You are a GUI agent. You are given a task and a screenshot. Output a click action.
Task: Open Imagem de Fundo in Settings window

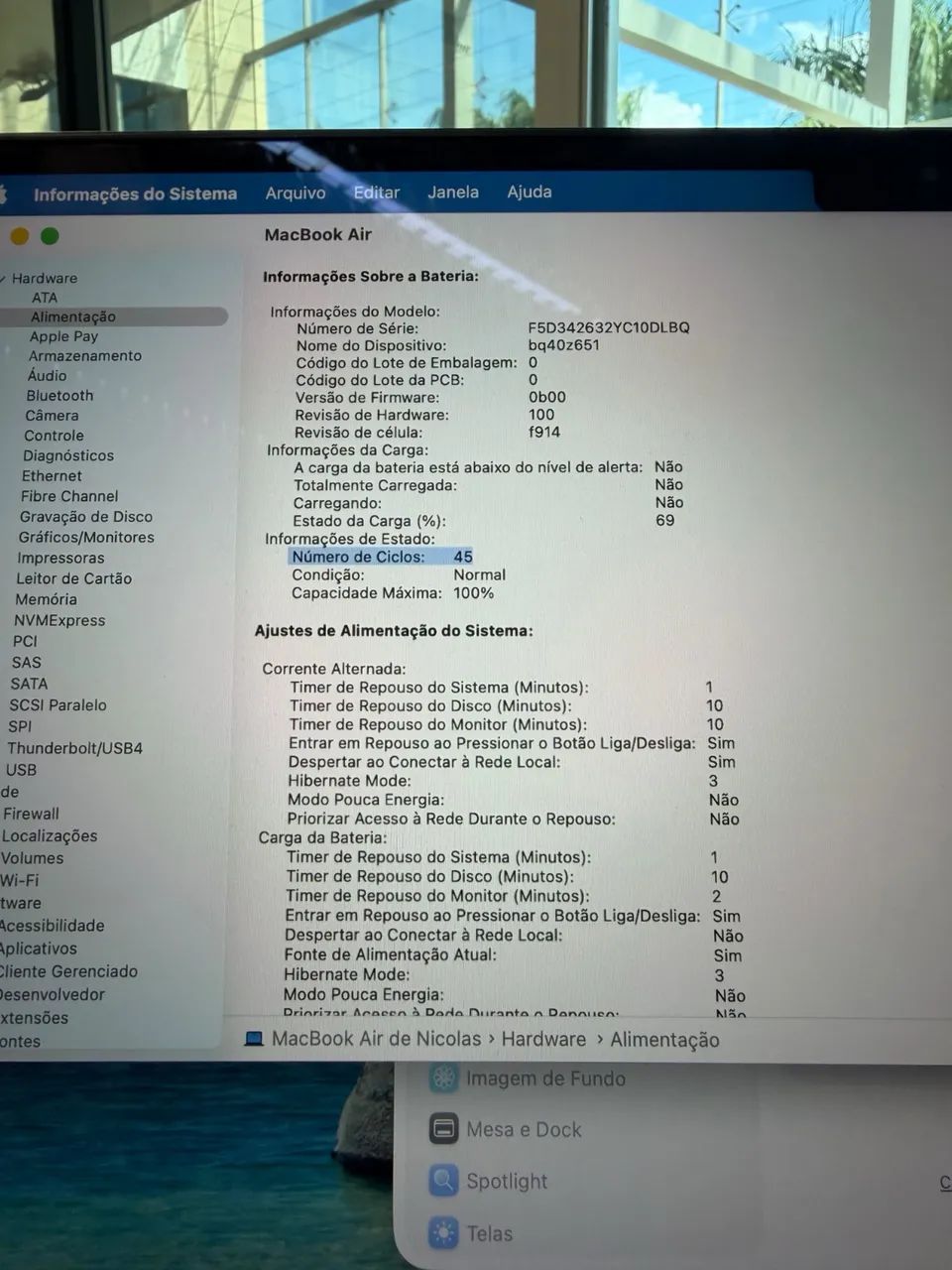545,1079
